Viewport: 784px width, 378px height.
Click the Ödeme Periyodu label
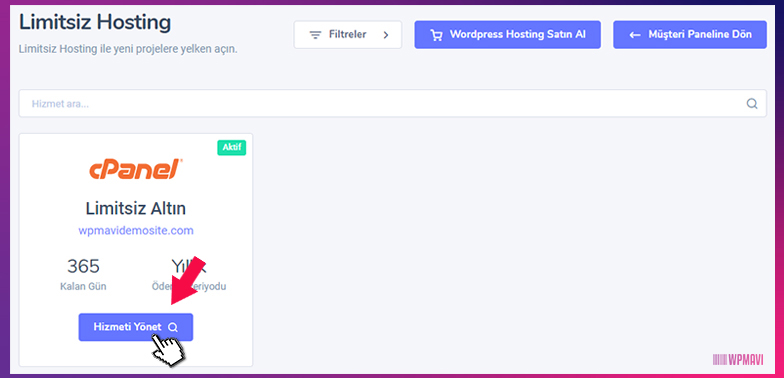pos(189,287)
